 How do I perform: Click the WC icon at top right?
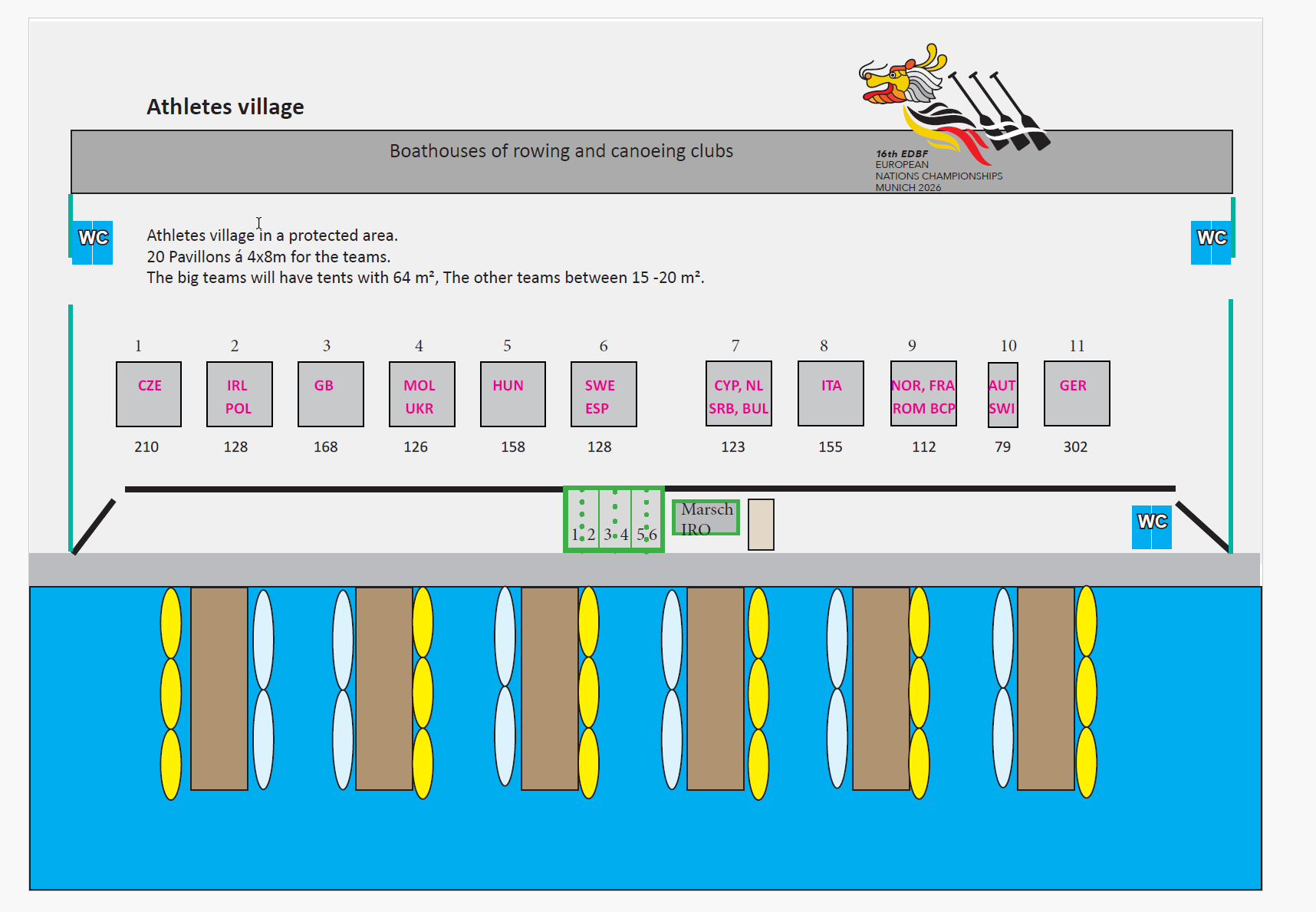1211,242
